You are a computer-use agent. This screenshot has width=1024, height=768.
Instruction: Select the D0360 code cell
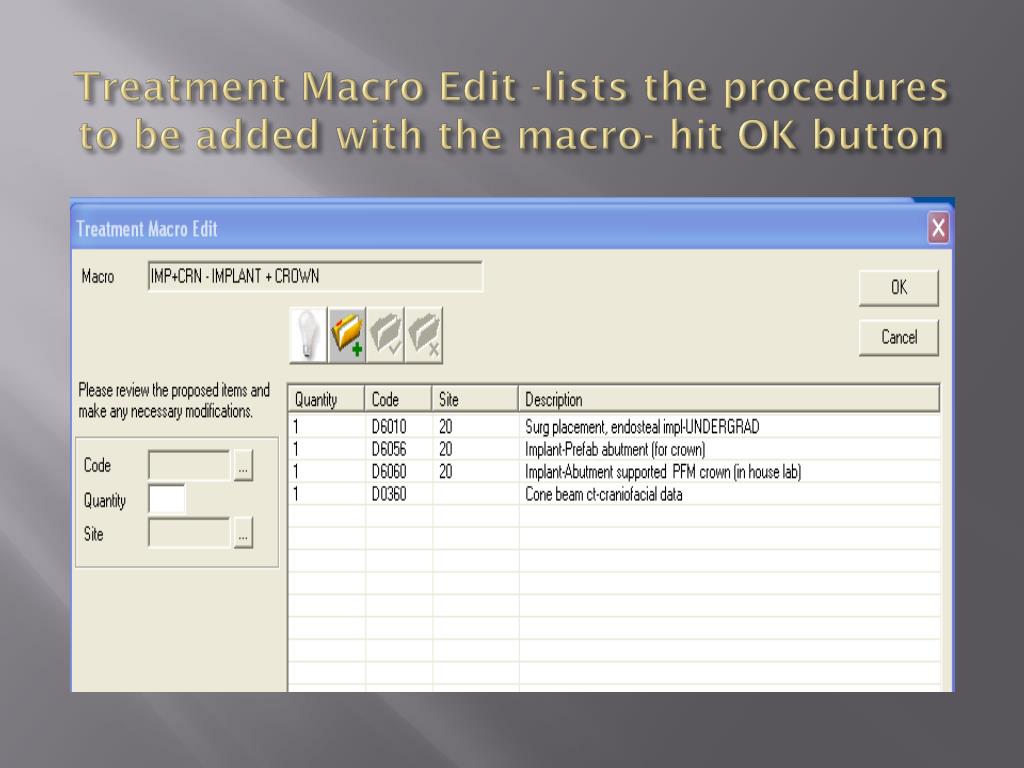[389, 494]
